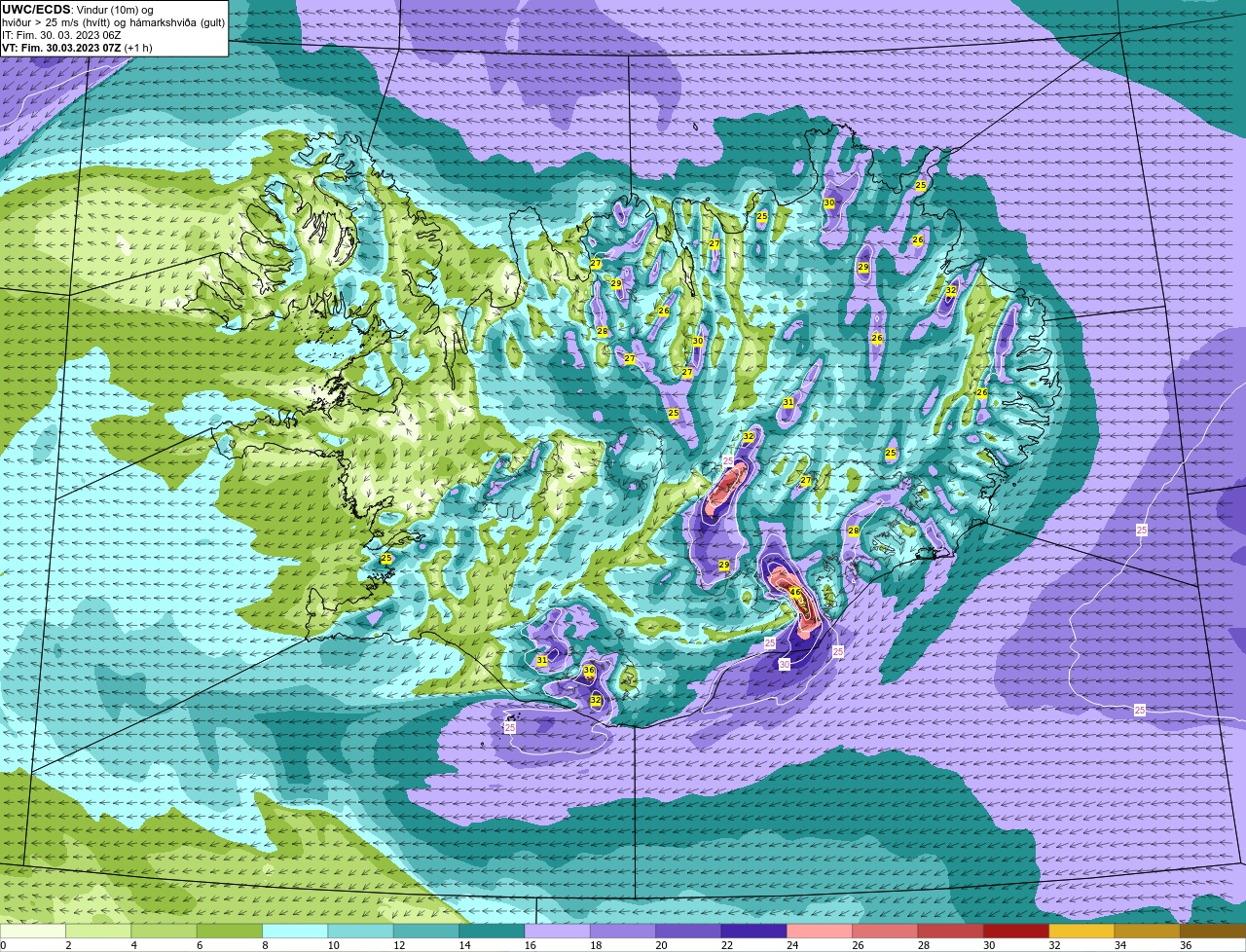Click the '34' tick label on color scale
This screenshot has width=1246, height=952.
[1120, 945]
